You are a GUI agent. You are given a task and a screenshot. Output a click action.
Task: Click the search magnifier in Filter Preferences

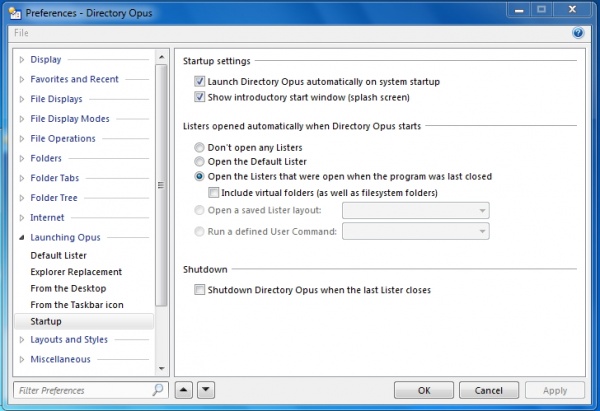[x=158, y=390]
